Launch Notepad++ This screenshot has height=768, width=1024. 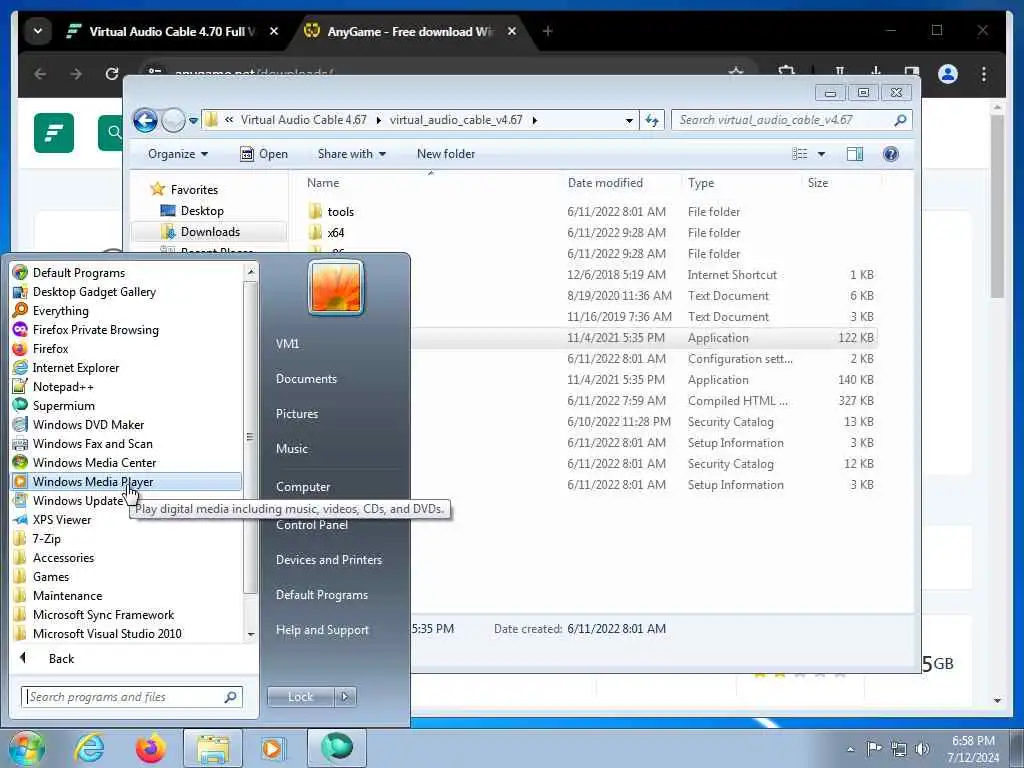click(x=63, y=386)
